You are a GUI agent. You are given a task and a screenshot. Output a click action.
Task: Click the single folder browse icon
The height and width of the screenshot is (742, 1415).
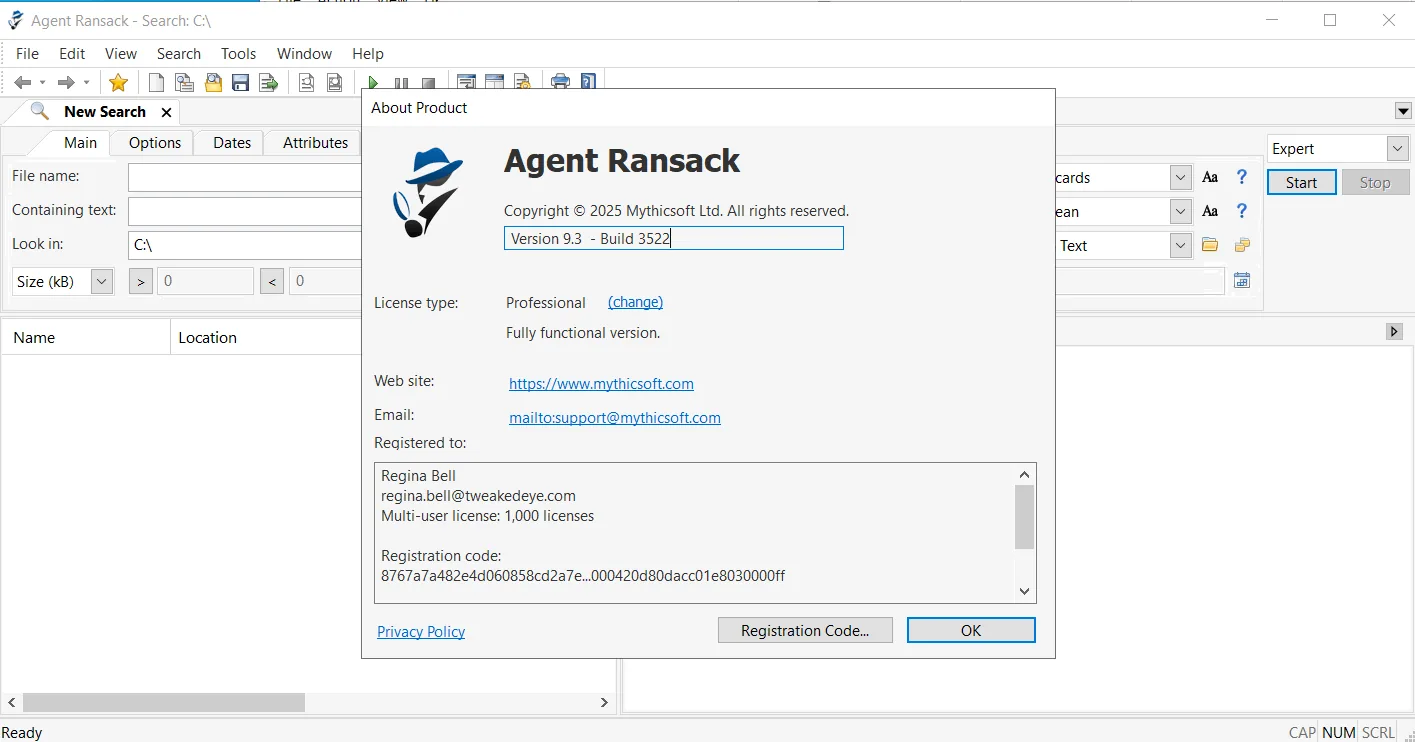(x=1210, y=245)
